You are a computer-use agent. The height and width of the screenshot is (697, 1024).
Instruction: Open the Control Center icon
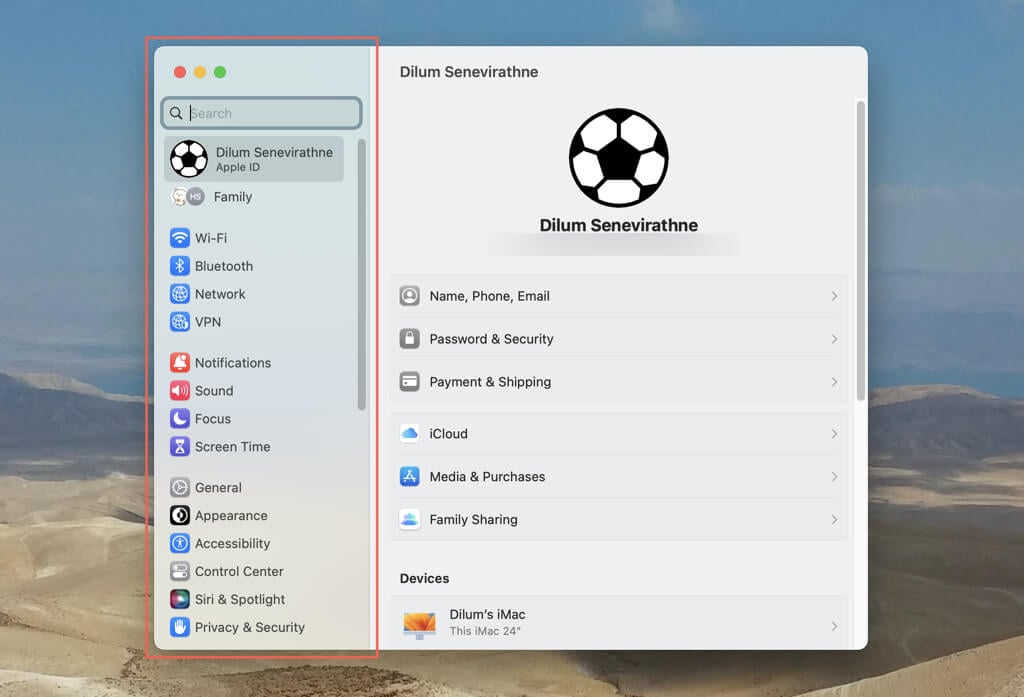pos(180,572)
